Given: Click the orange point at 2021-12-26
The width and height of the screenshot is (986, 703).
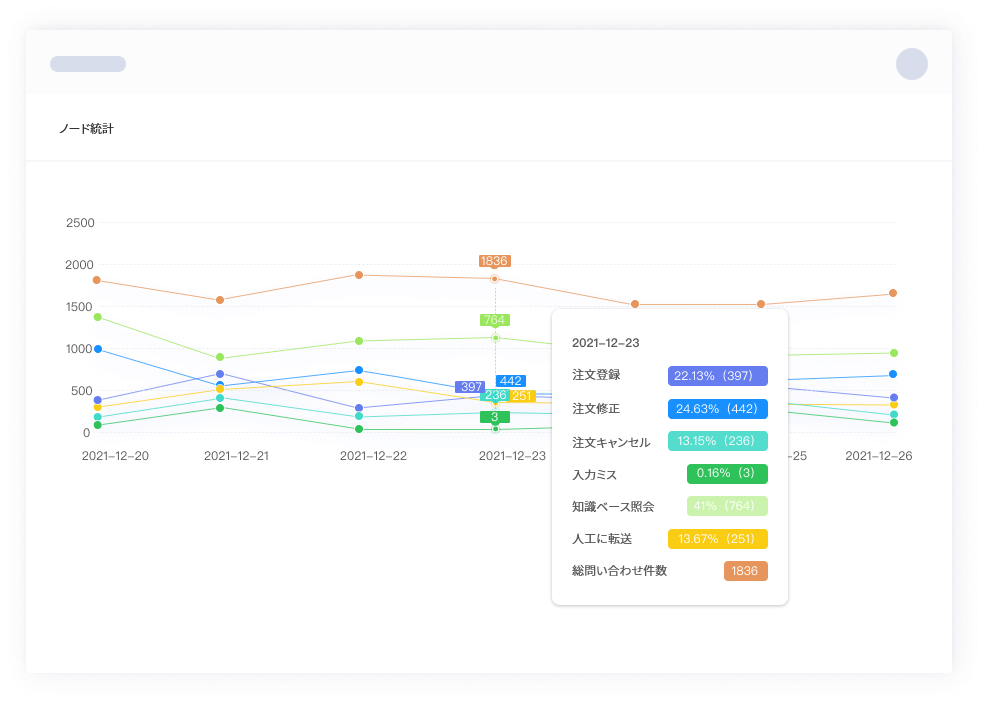Looking at the screenshot, I should tap(893, 293).
